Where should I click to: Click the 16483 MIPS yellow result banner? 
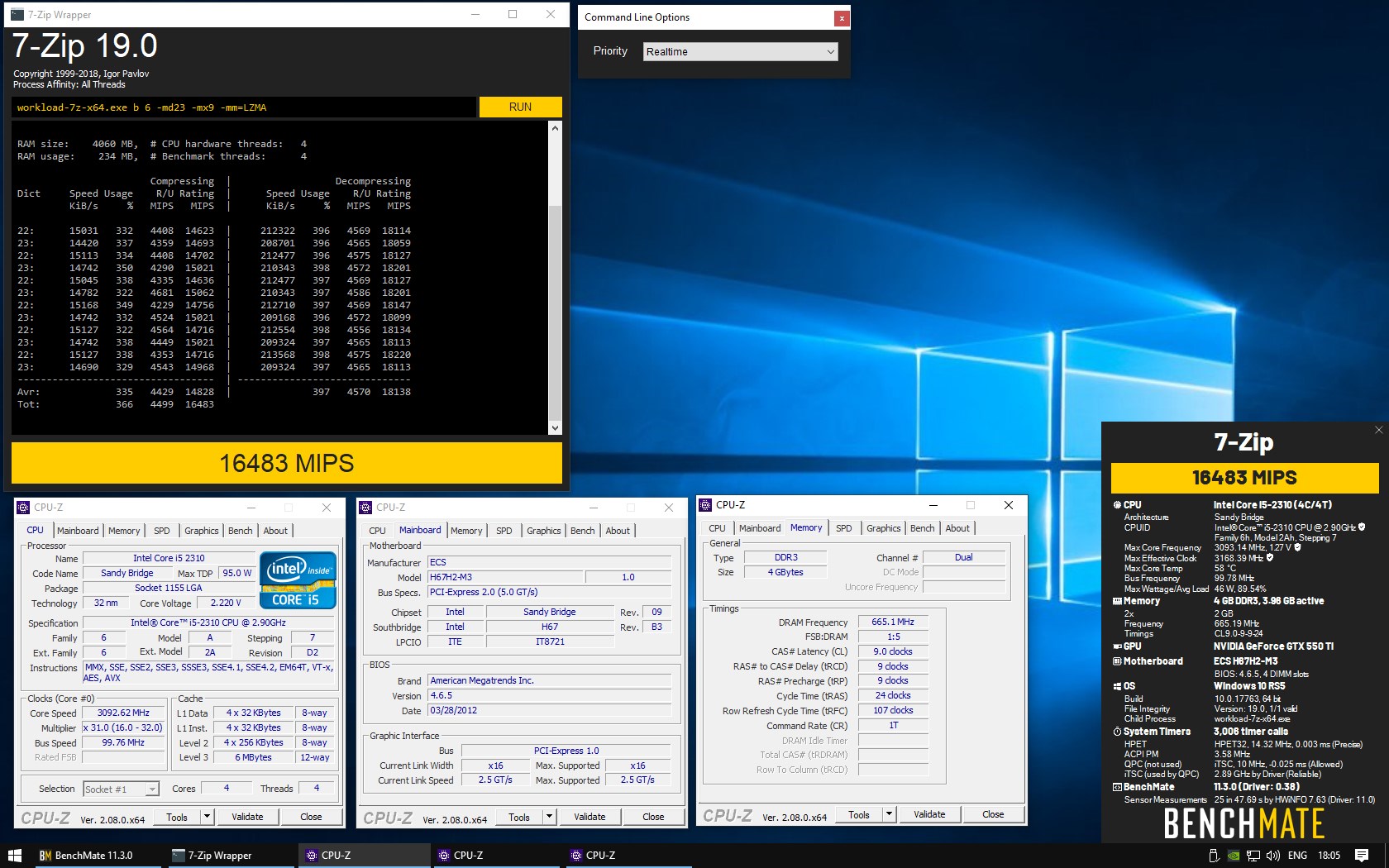pyautogui.click(x=287, y=463)
